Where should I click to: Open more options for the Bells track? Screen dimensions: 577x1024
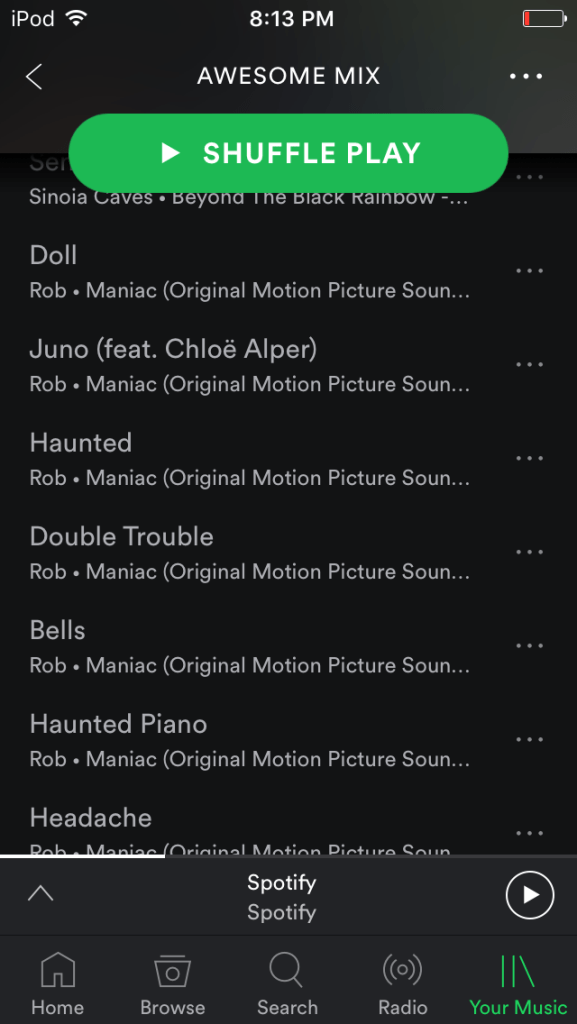coord(529,646)
